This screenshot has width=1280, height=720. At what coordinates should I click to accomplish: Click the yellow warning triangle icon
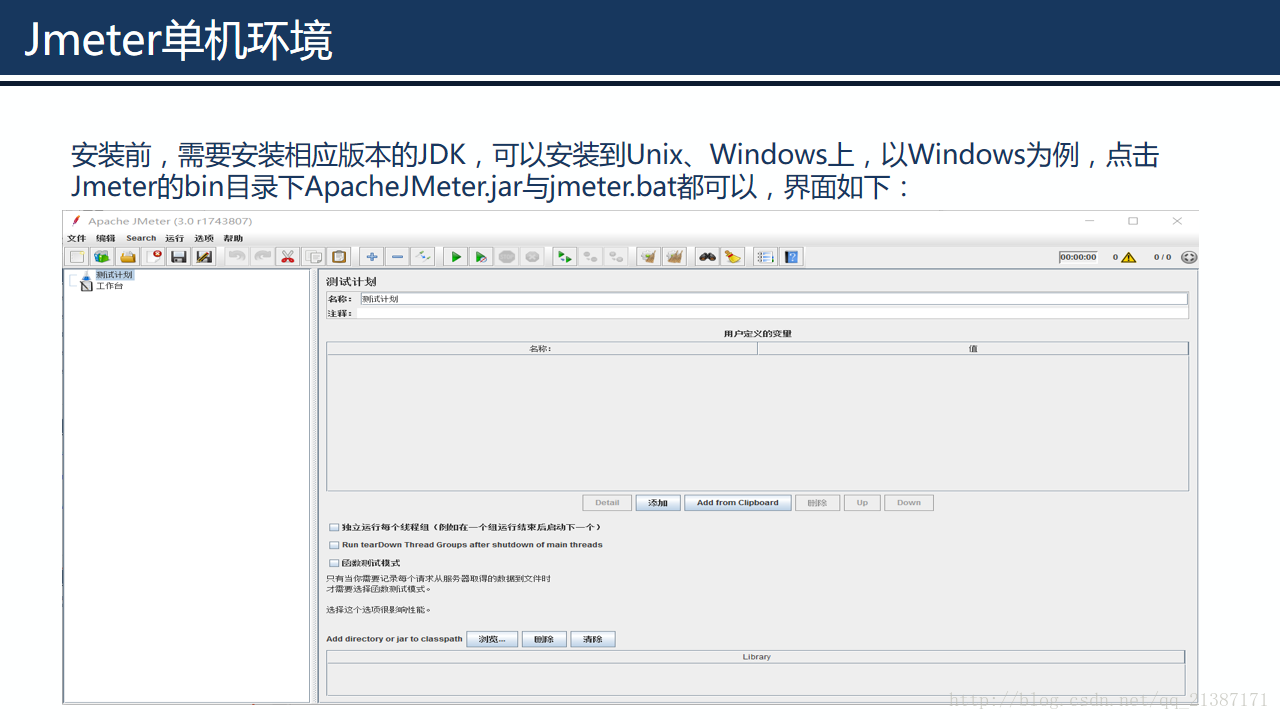click(1129, 257)
